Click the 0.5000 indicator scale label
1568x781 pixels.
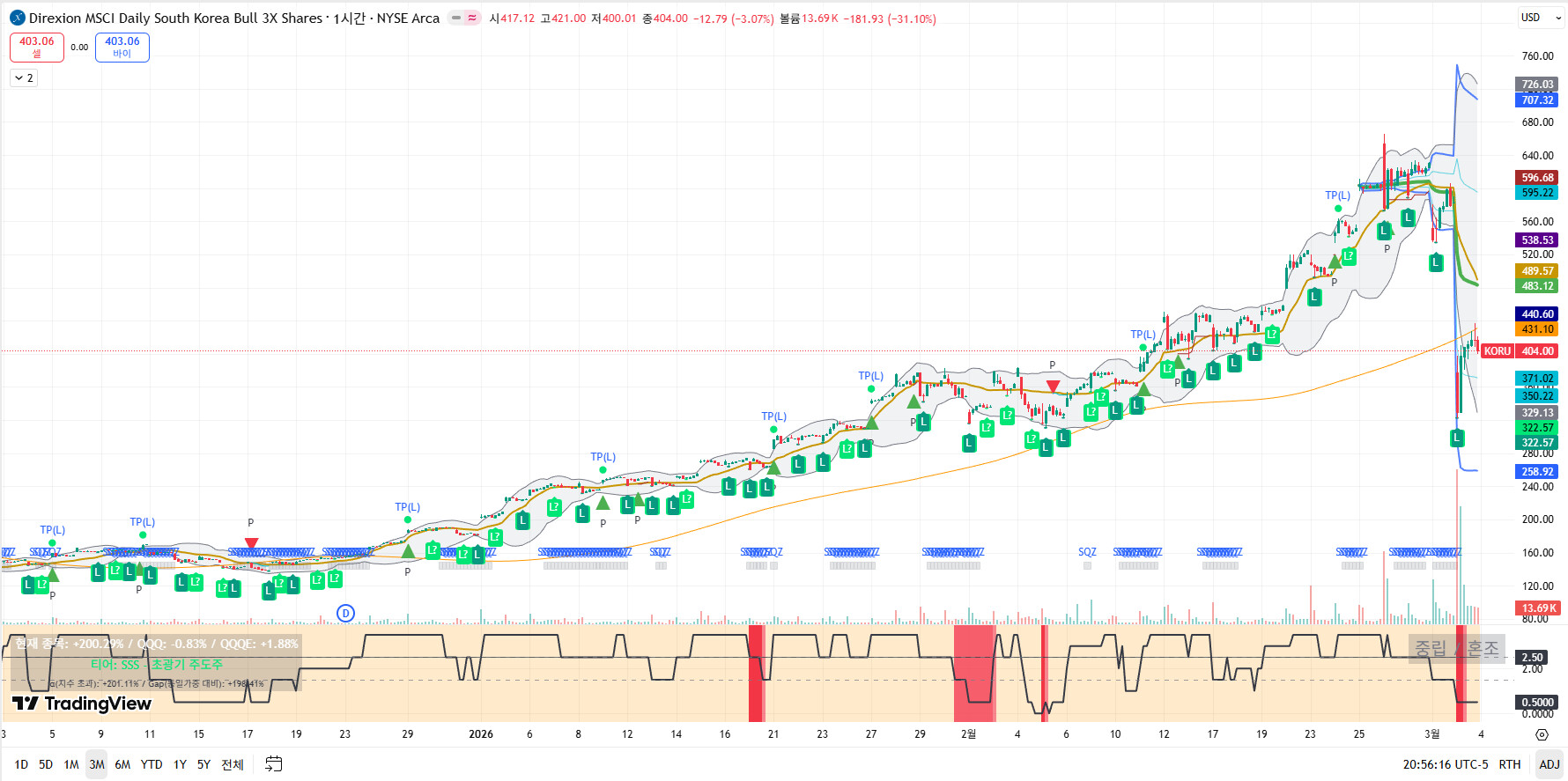click(1537, 703)
